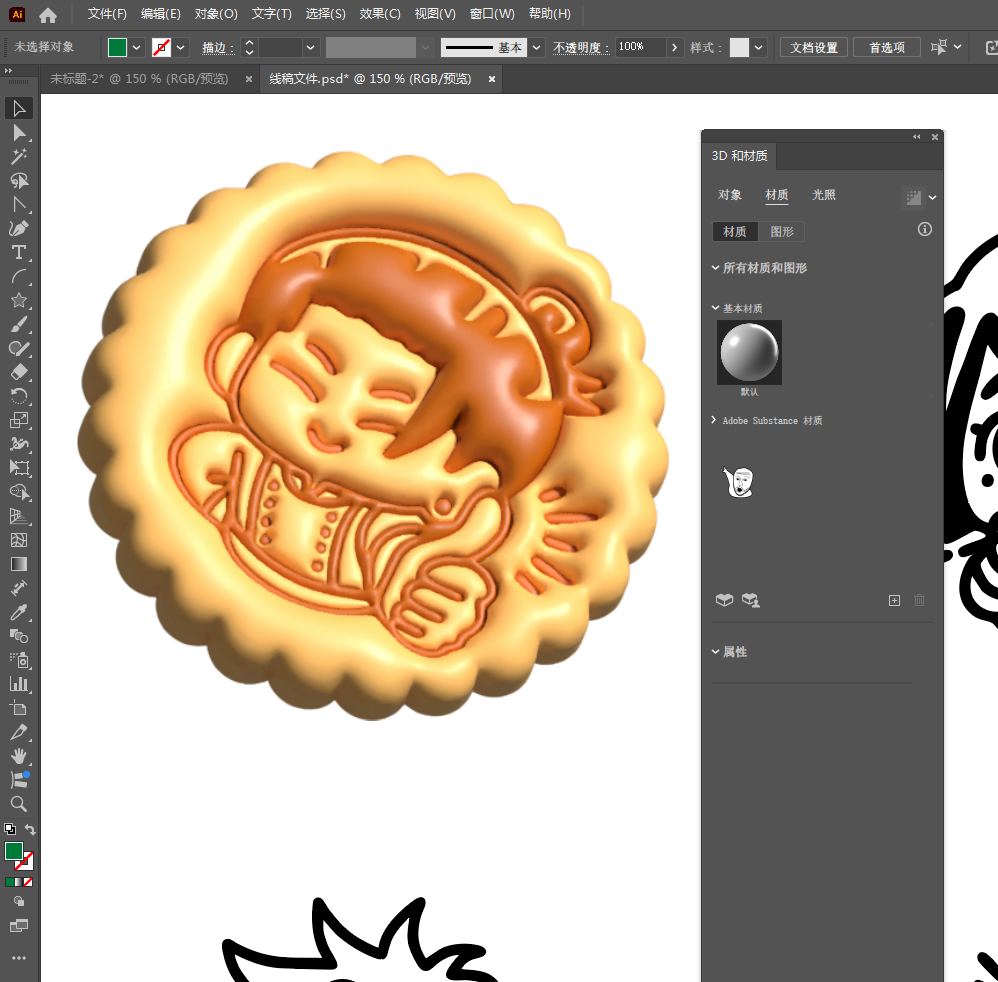
Task: Open 3D materials info icon
Action: click(x=925, y=229)
